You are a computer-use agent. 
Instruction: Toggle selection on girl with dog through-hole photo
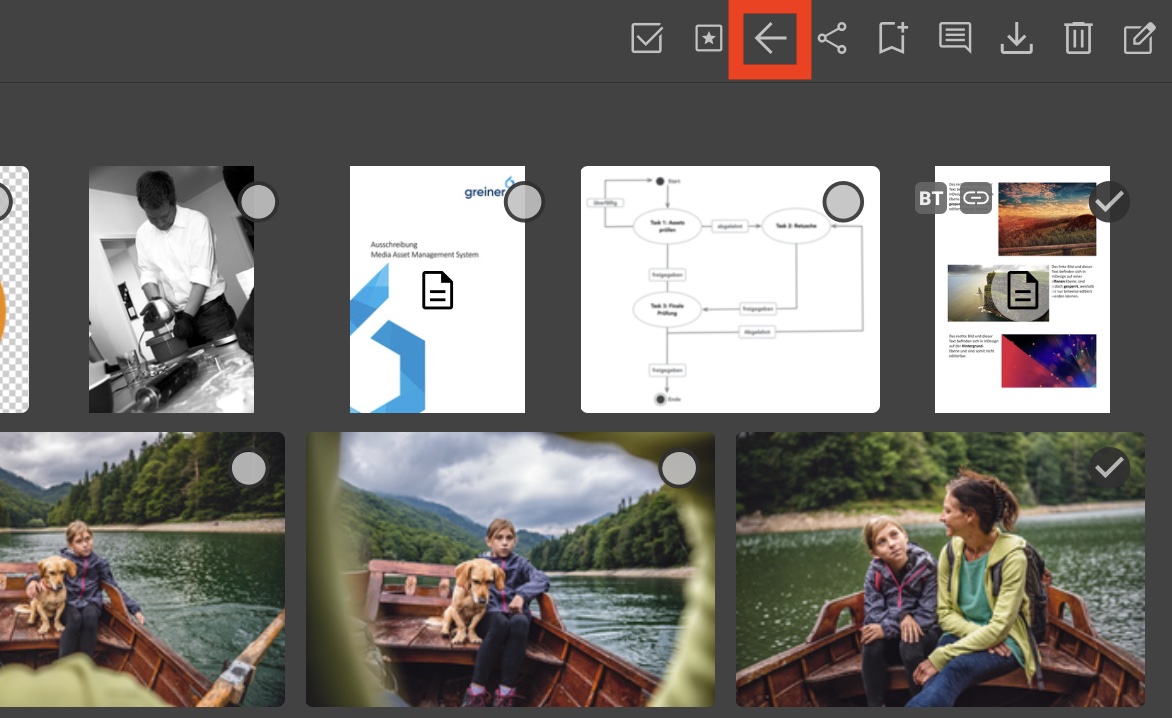[679, 468]
